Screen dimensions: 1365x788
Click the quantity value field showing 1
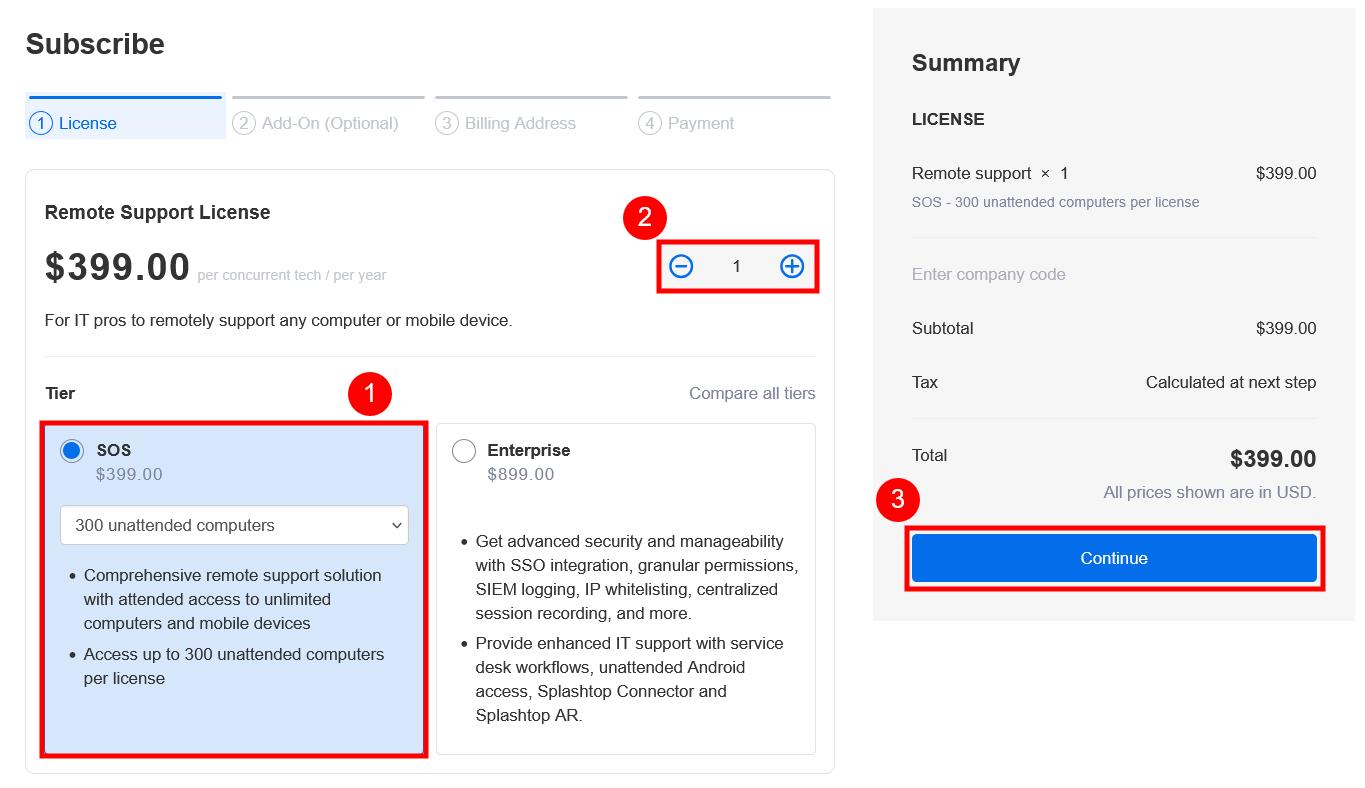[x=737, y=266]
